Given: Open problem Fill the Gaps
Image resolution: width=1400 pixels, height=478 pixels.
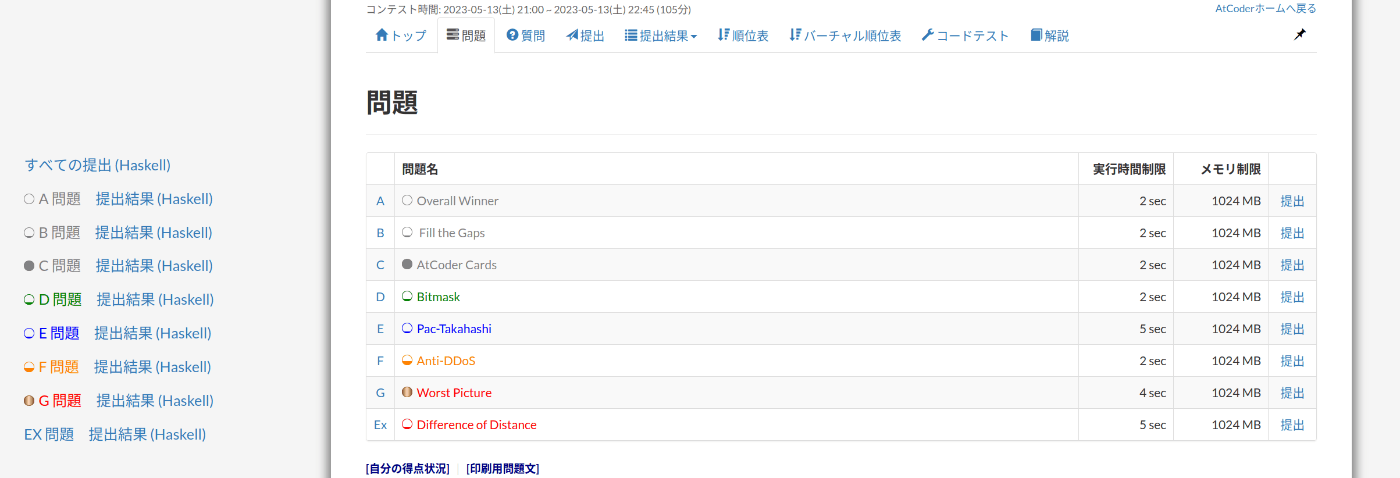Looking at the screenshot, I should tap(452, 233).
